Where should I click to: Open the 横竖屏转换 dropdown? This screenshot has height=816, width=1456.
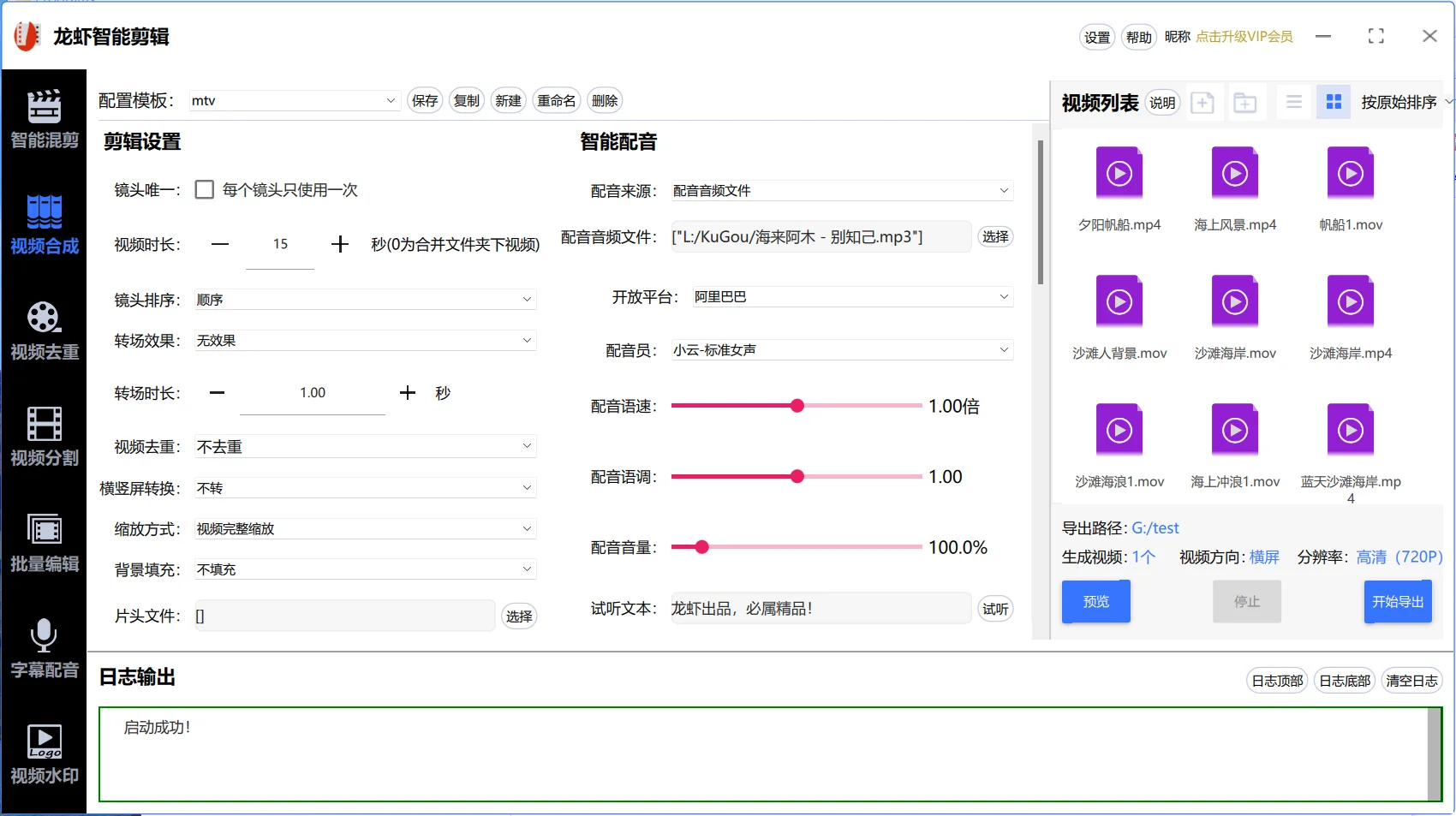coord(365,488)
